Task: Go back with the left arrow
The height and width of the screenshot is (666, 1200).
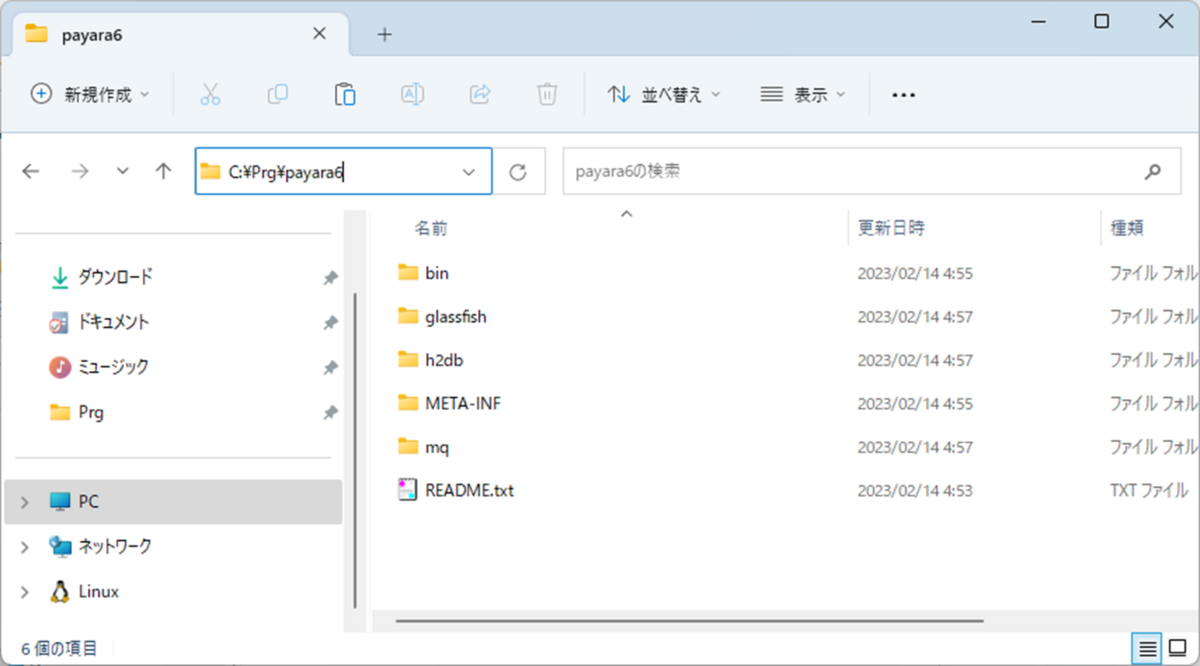Action: pos(31,172)
